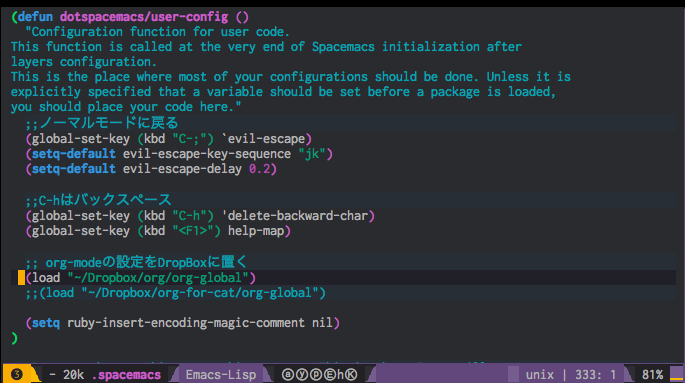Click the "C-h" key binding string
685x383 pixels.
[x=189, y=216]
